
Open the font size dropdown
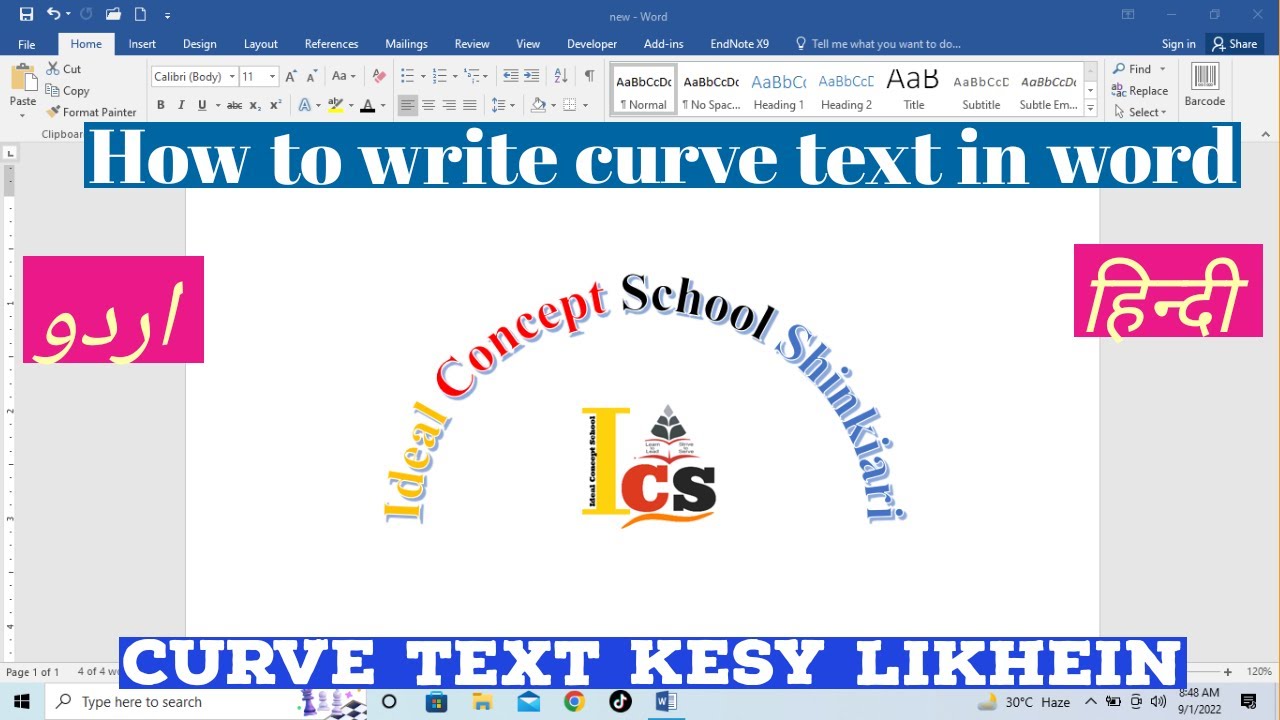pos(272,76)
